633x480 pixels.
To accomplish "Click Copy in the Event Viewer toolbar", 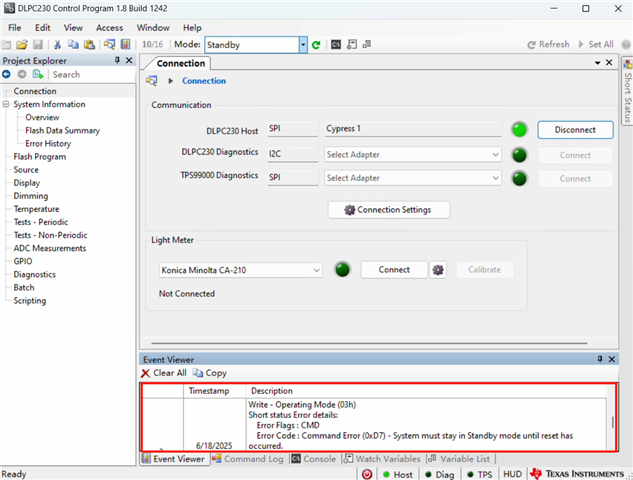I will [x=210, y=373].
